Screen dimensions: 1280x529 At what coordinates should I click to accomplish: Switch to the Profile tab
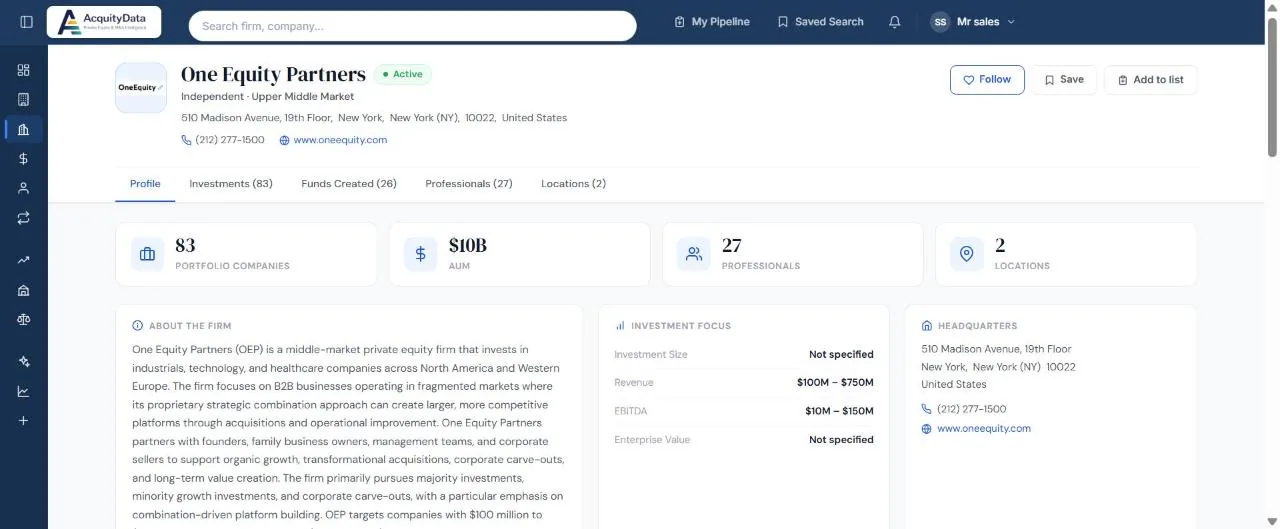pos(145,184)
